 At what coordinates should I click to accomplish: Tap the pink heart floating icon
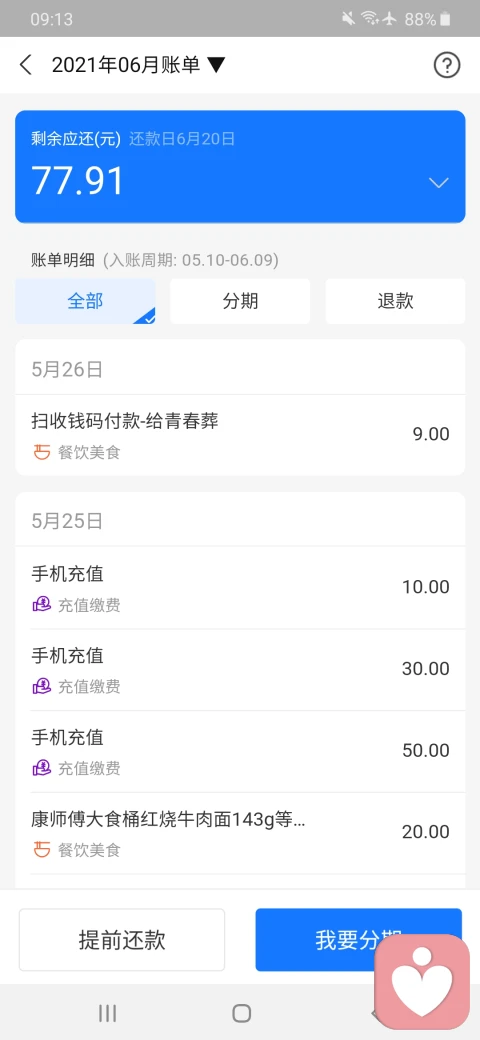point(422,982)
